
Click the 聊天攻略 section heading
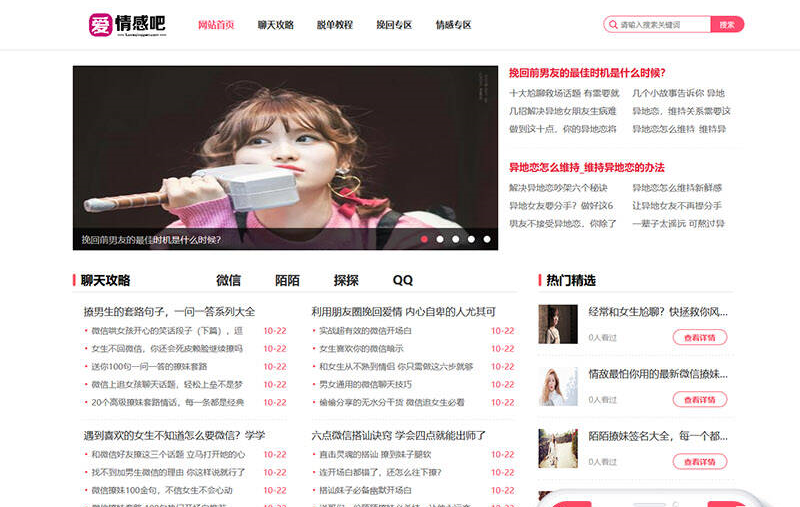click(105, 280)
